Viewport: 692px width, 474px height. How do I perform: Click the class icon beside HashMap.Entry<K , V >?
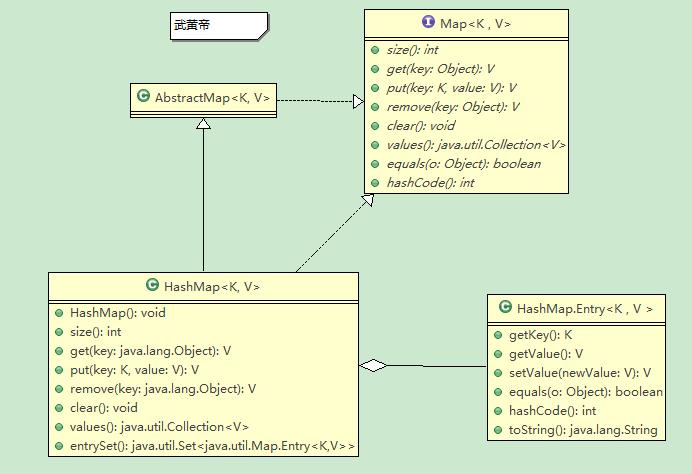[505, 307]
